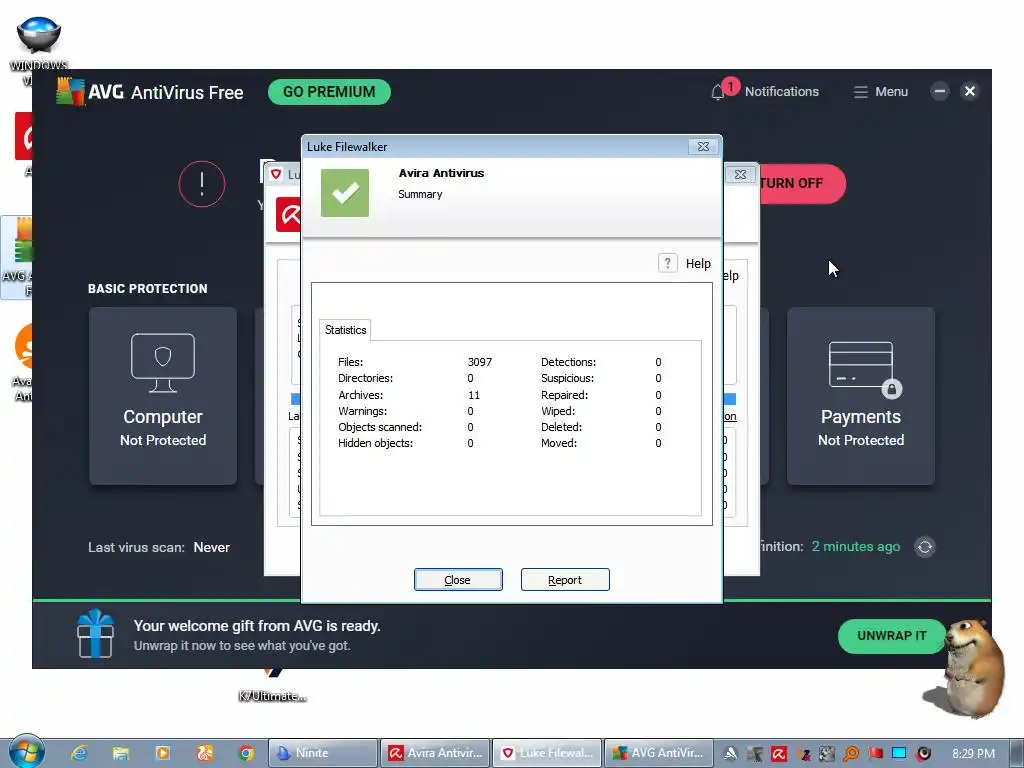Click the first tray icon left of Avira

pos(755,754)
